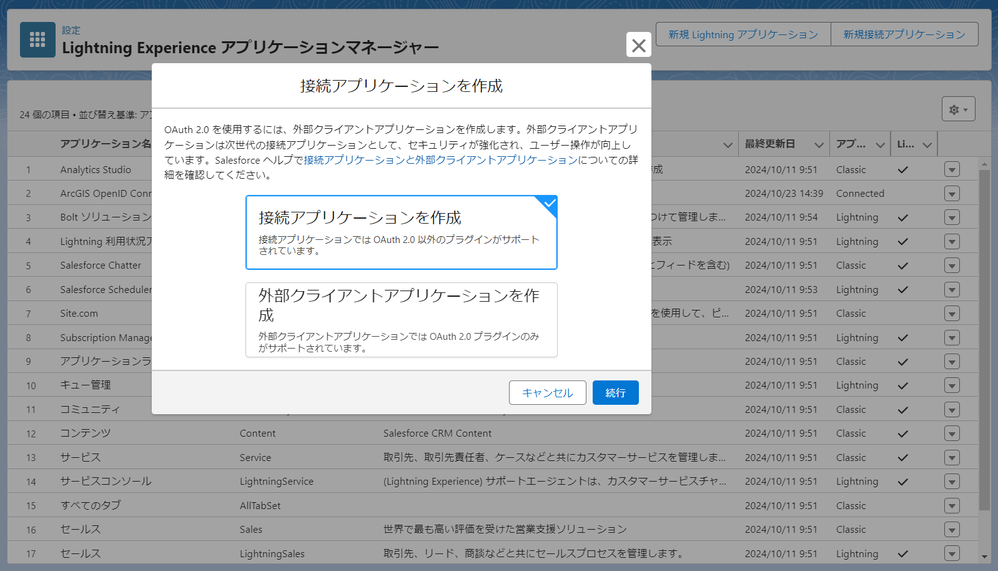The height and width of the screenshot is (571, 998).
Task: Click the LightningService developer name cell
Action: 276,481
